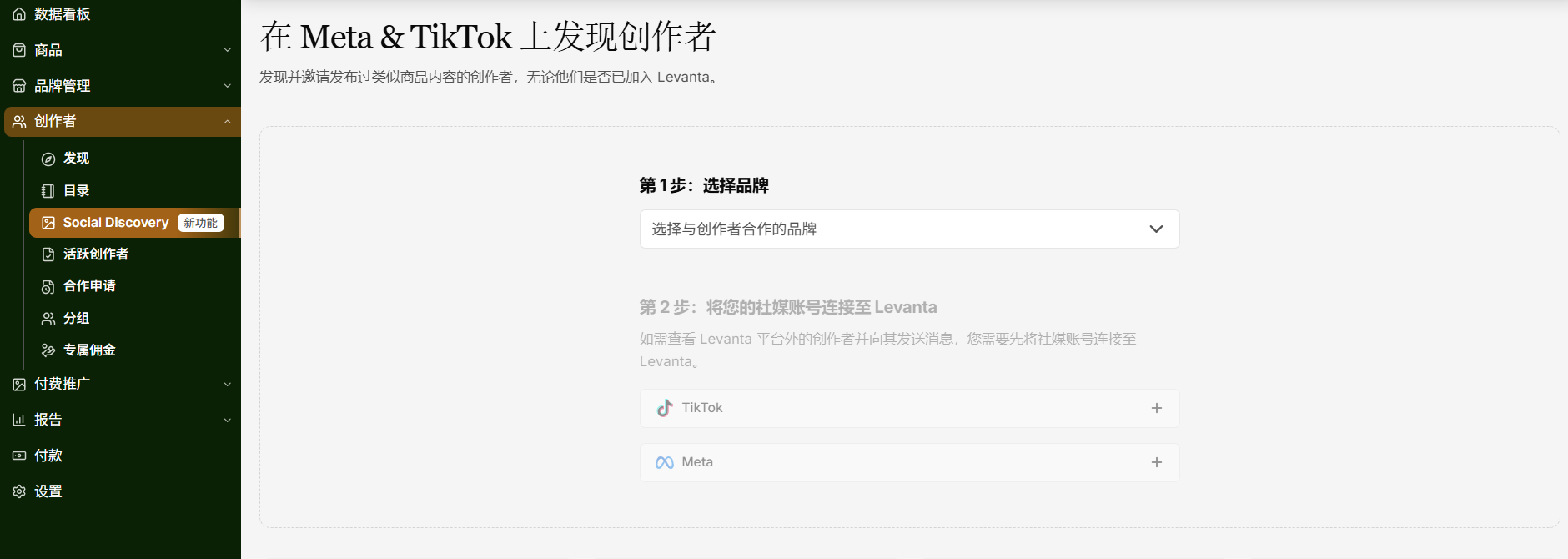Image resolution: width=1568 pixels, height=559 pixels.
Task: Click the 新功能 badge
Action: click(x=201, y=223)
